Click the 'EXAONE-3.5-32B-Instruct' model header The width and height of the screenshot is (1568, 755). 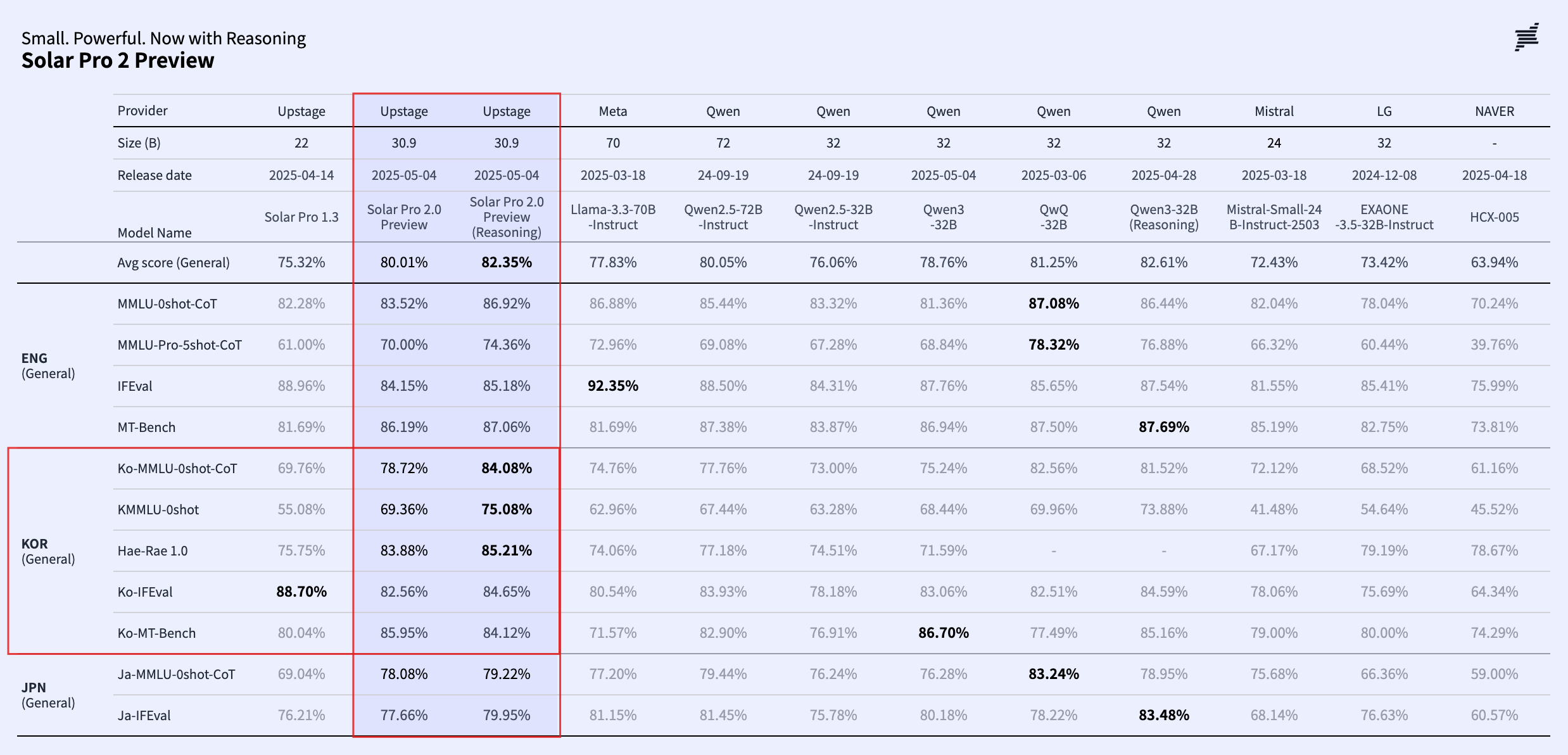click(1384, 217)
